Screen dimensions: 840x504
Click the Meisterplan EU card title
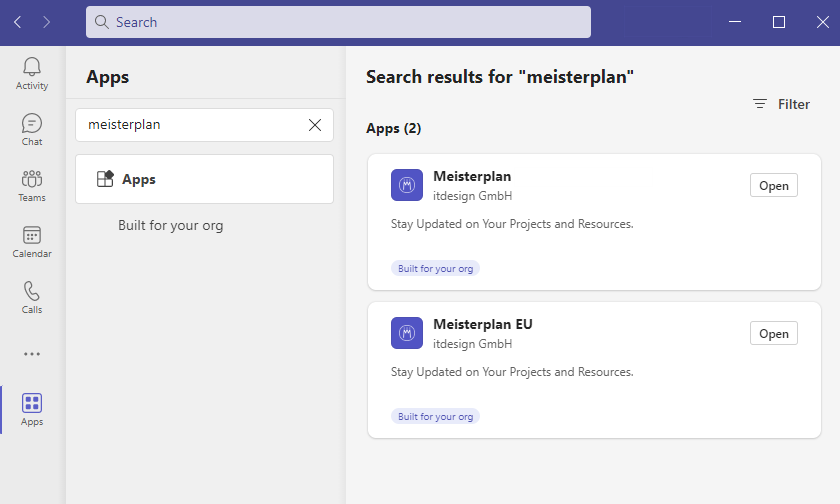click(483, 324)
